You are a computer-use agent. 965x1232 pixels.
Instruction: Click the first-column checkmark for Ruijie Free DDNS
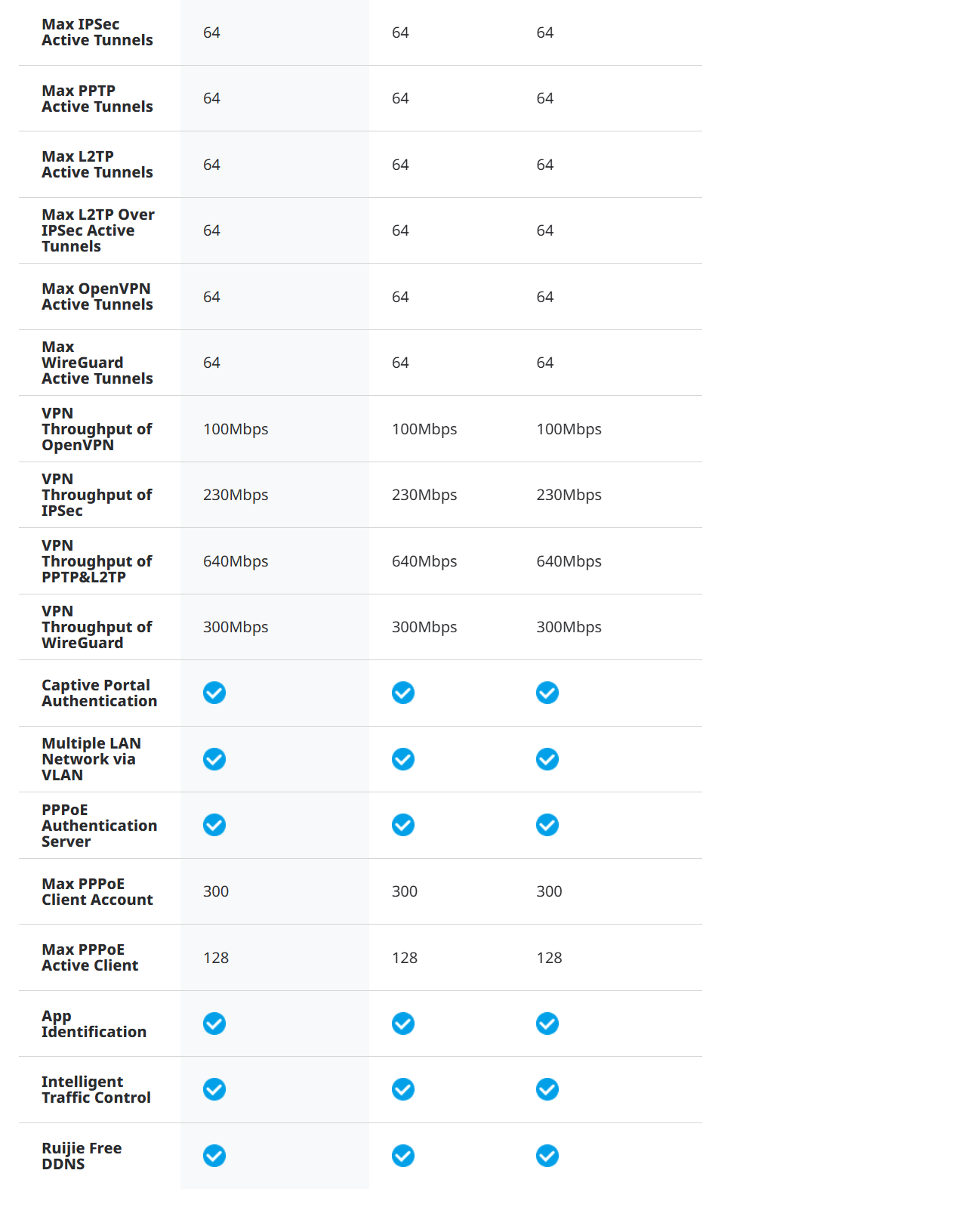coord(214,1156)
